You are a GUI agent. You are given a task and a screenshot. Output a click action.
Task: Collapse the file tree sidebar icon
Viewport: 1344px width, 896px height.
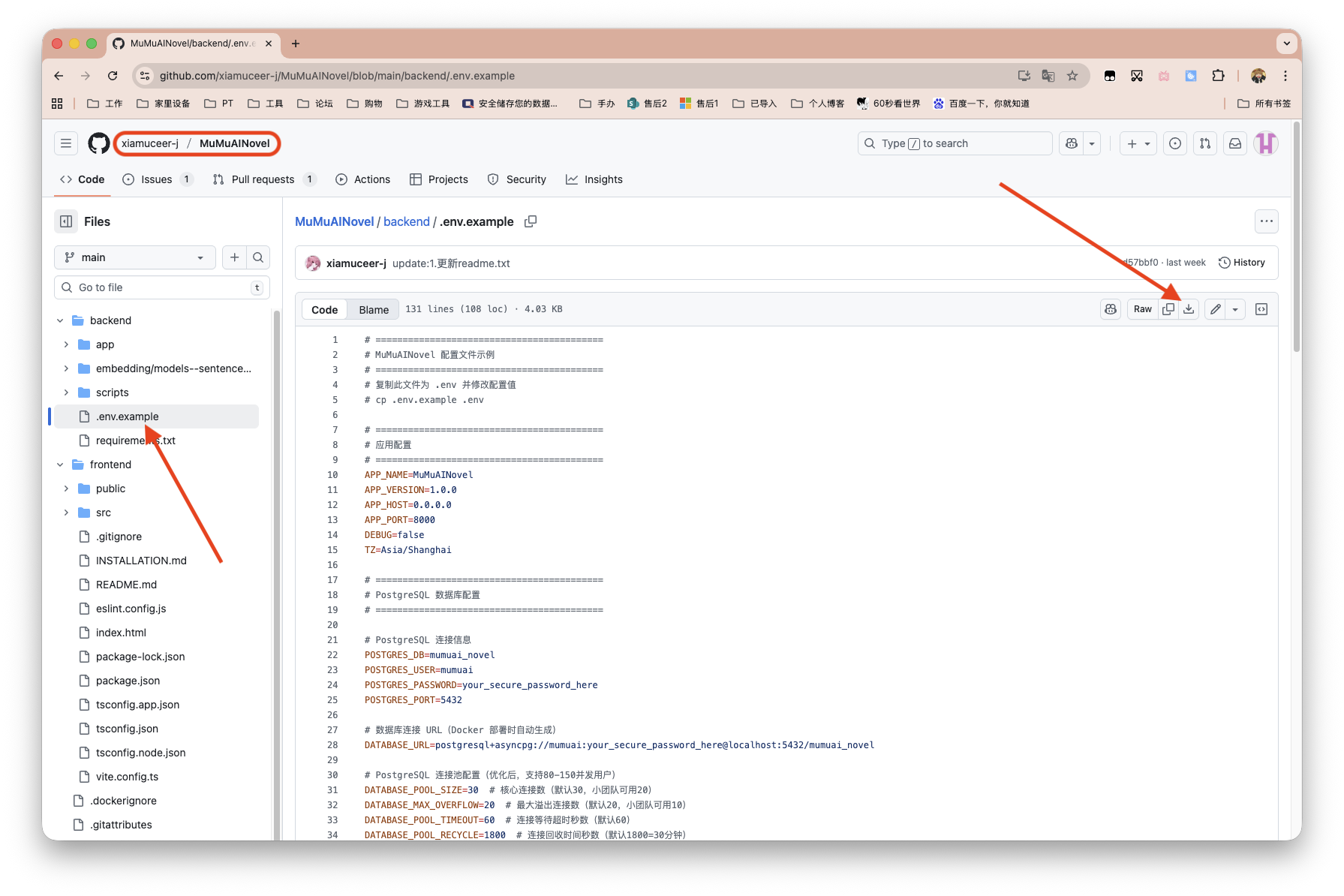pos(66,221)
